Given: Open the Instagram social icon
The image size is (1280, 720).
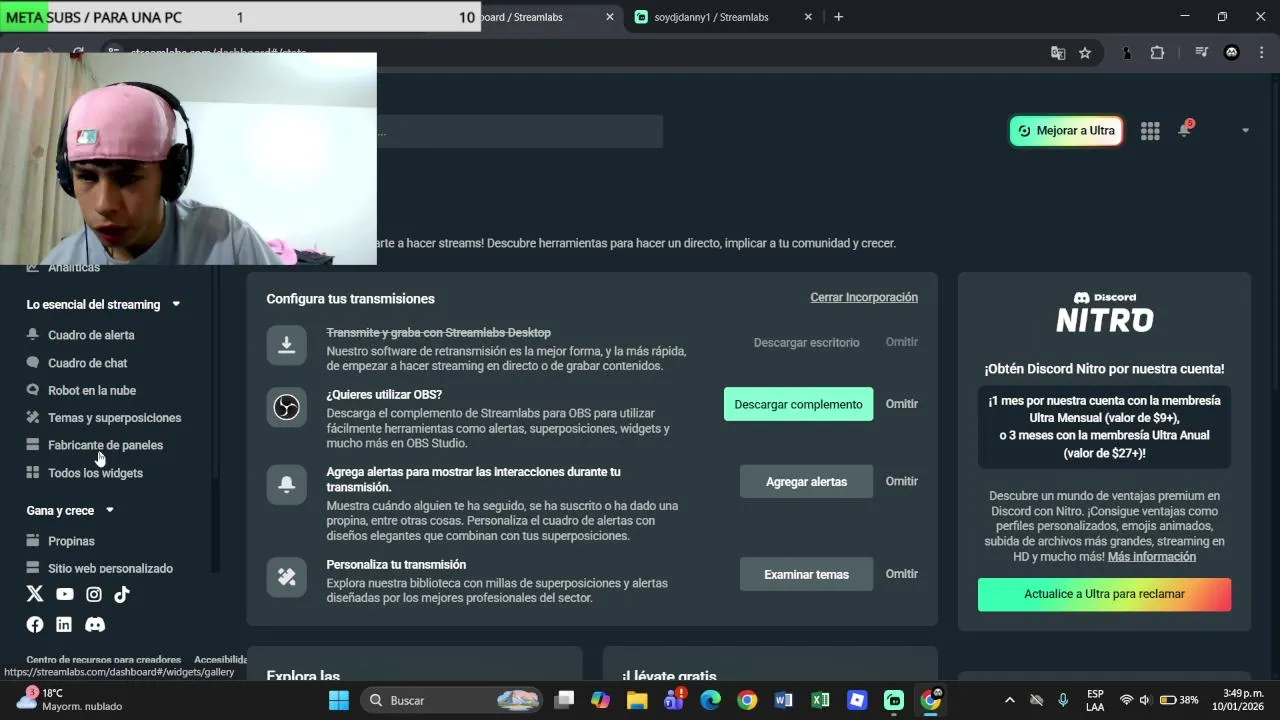Looking at the screenshot, I should coord(94,594).
